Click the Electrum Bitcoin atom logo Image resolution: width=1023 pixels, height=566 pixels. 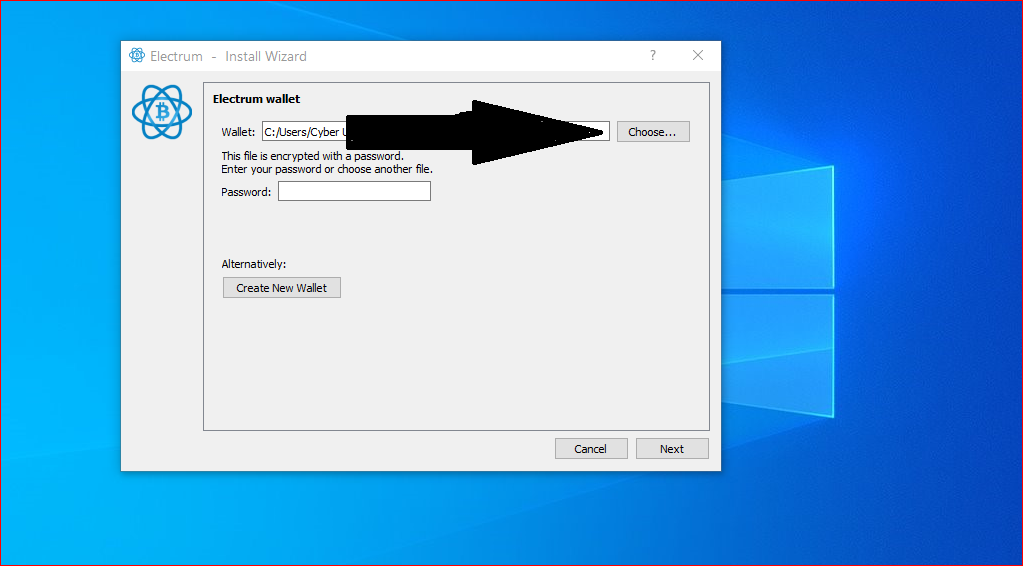point(162,112)
